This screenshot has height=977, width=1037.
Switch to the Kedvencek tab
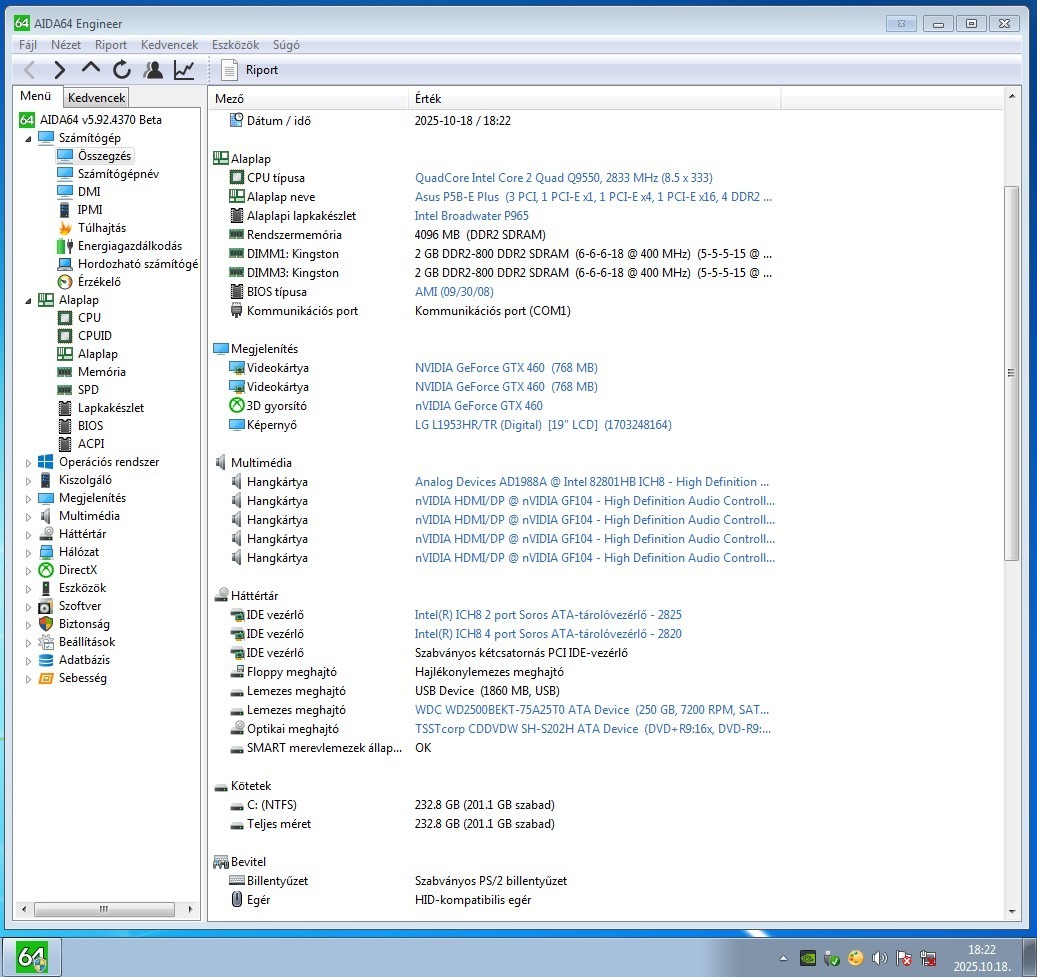point(96,97)
